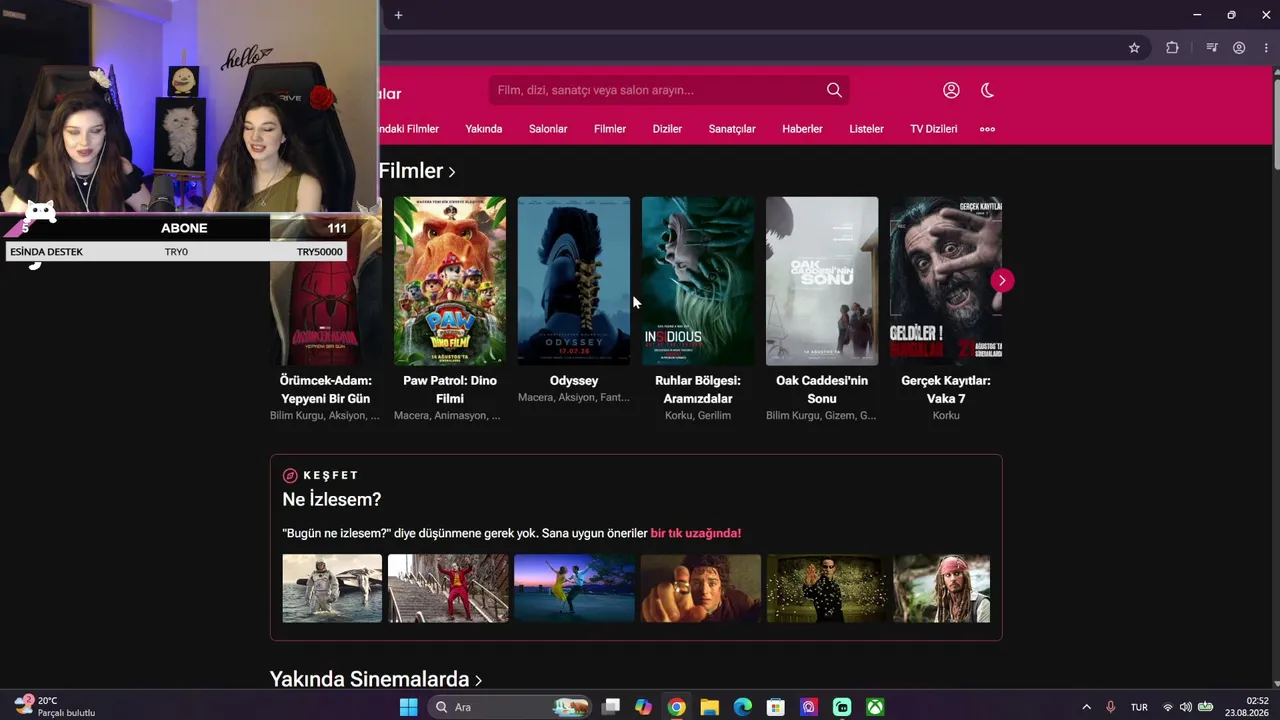The width and height of the screenshot is (1280, 720).
Task: Switch to Google Chrome on the taskbar
Action: click(677, 707)
